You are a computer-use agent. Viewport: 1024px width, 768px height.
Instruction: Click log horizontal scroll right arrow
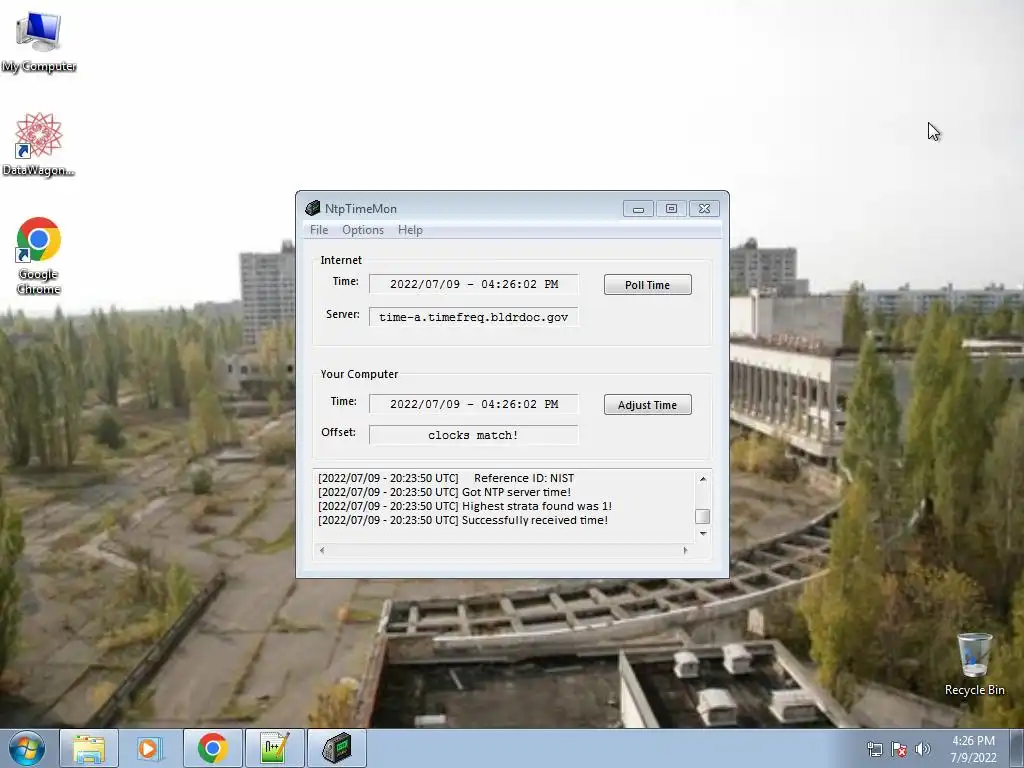tap(685, 551)
